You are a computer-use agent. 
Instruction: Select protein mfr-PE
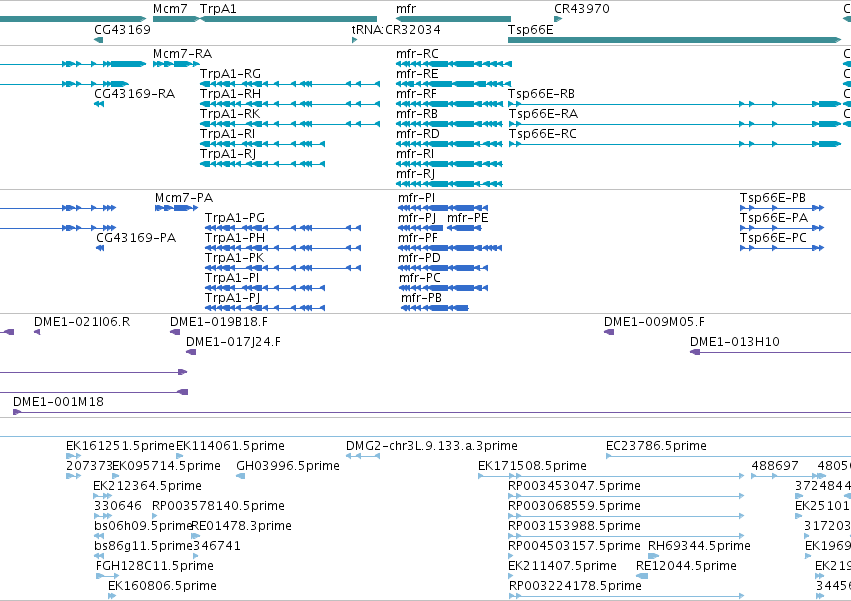point(464,228)
